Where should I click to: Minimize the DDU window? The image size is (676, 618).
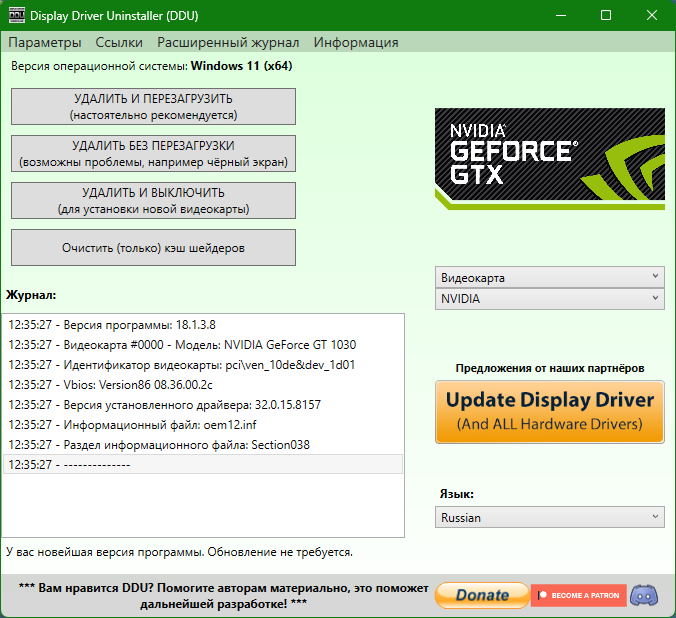561,16
